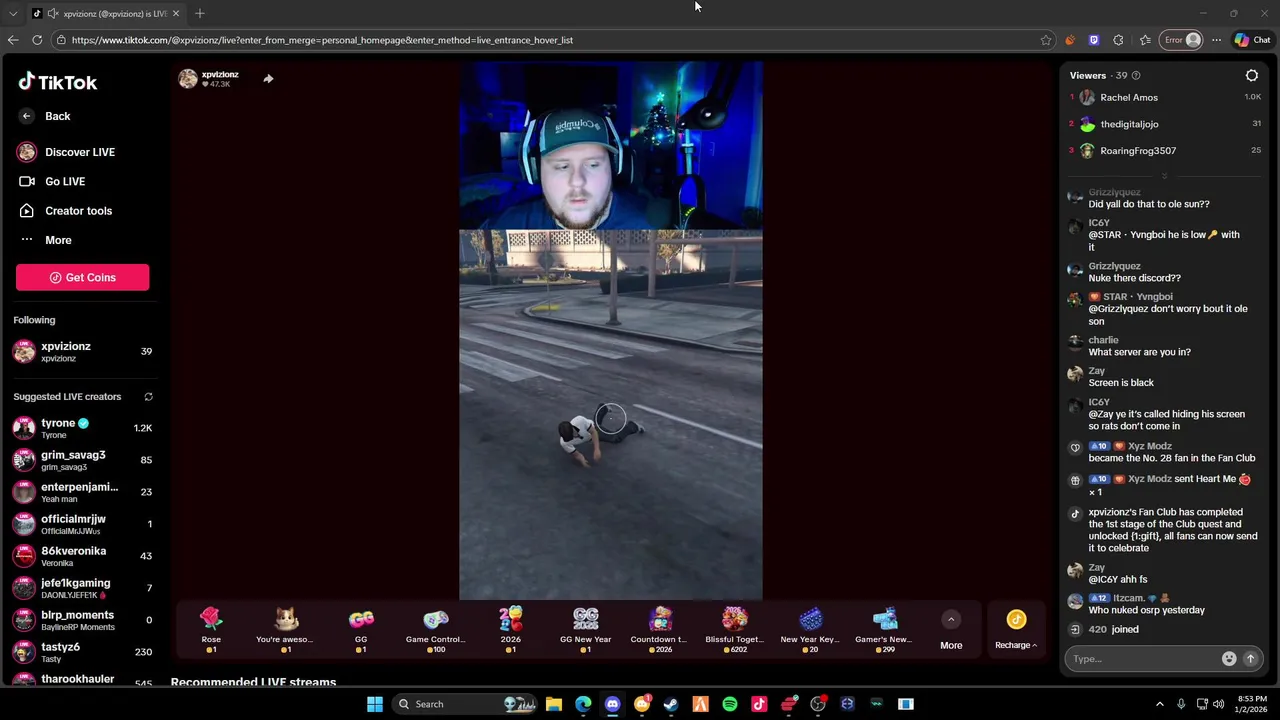
Task: Open Discover LIVE
Action: (66, 152)
